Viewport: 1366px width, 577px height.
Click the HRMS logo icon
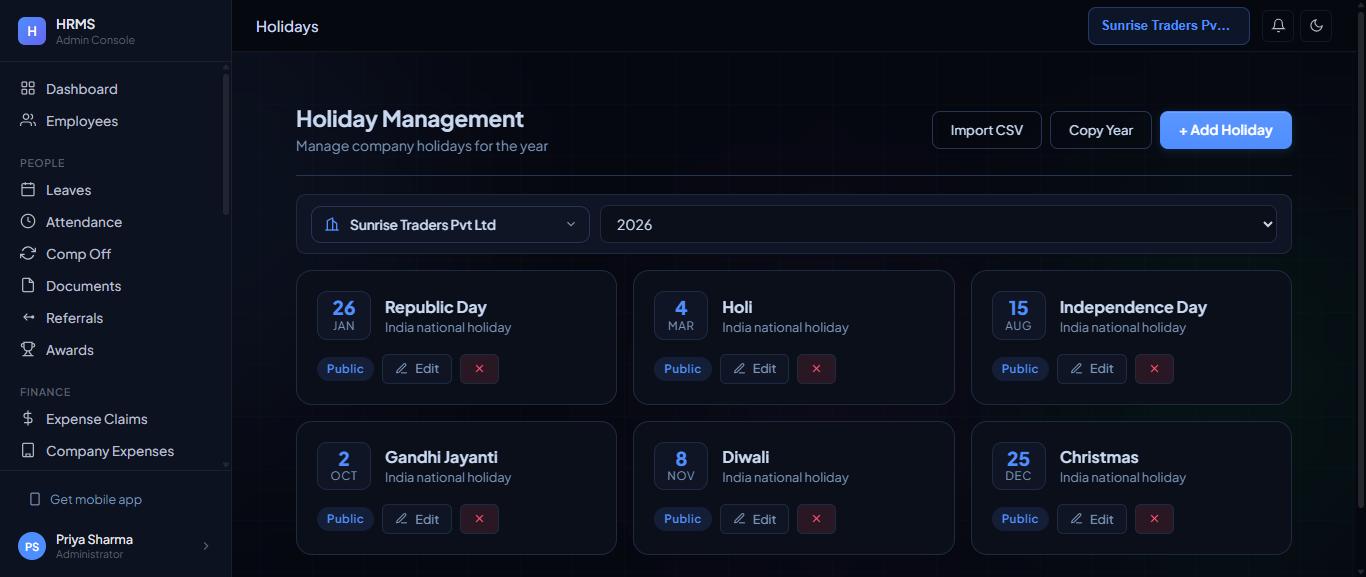coord(32,31)
